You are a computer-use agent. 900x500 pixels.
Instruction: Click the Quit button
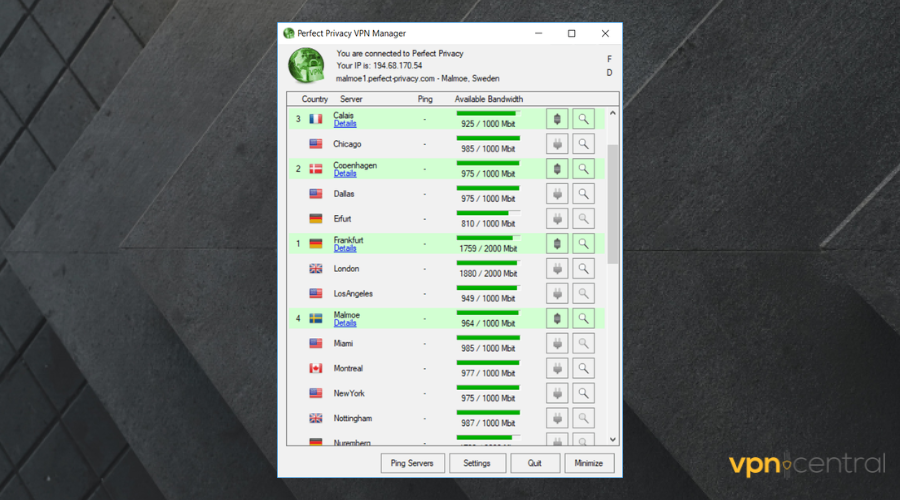[534, 463]
